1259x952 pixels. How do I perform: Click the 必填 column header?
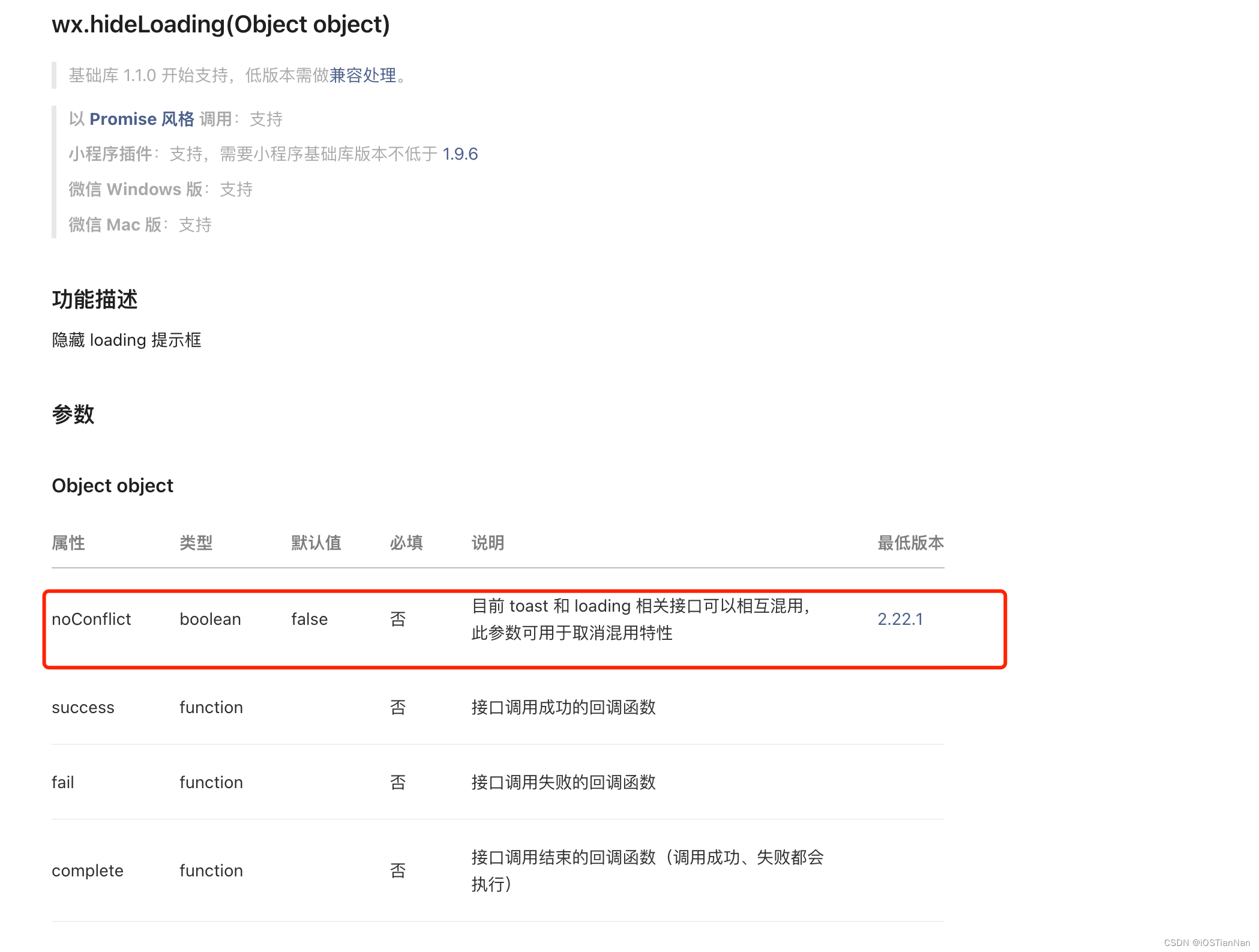pos(406,543)
